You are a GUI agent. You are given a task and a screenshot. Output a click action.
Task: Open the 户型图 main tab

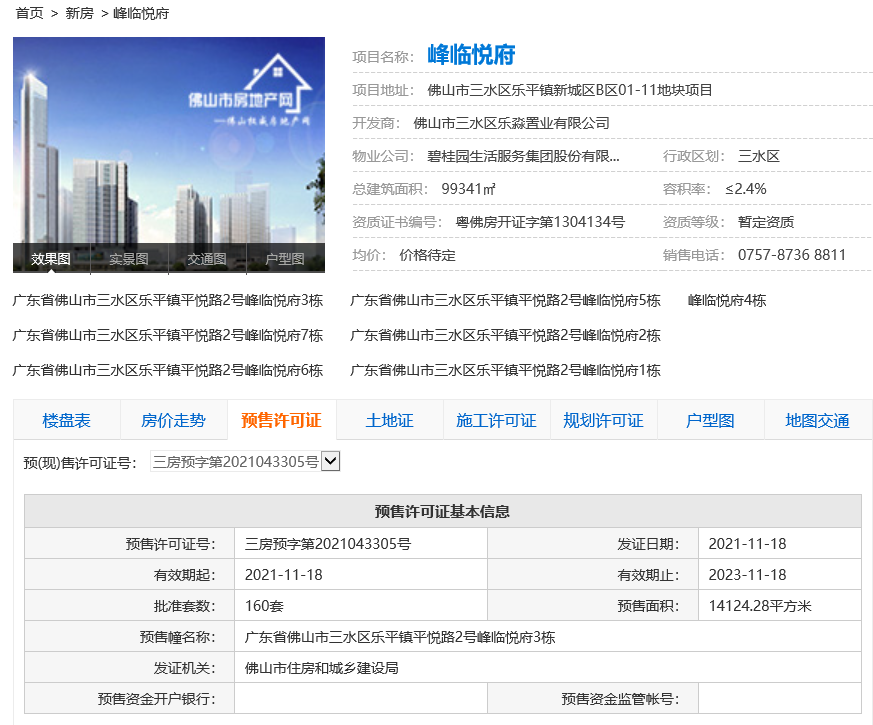click(x=710, y=420)
